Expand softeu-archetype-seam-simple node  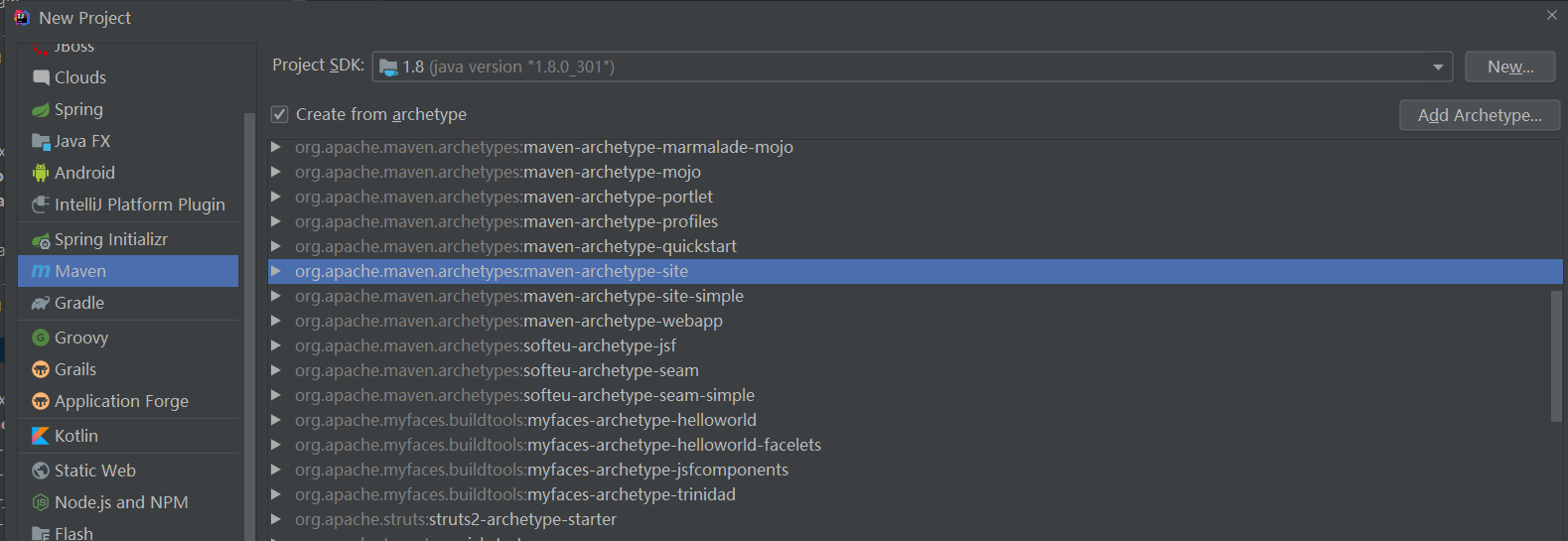click(276, 395)
